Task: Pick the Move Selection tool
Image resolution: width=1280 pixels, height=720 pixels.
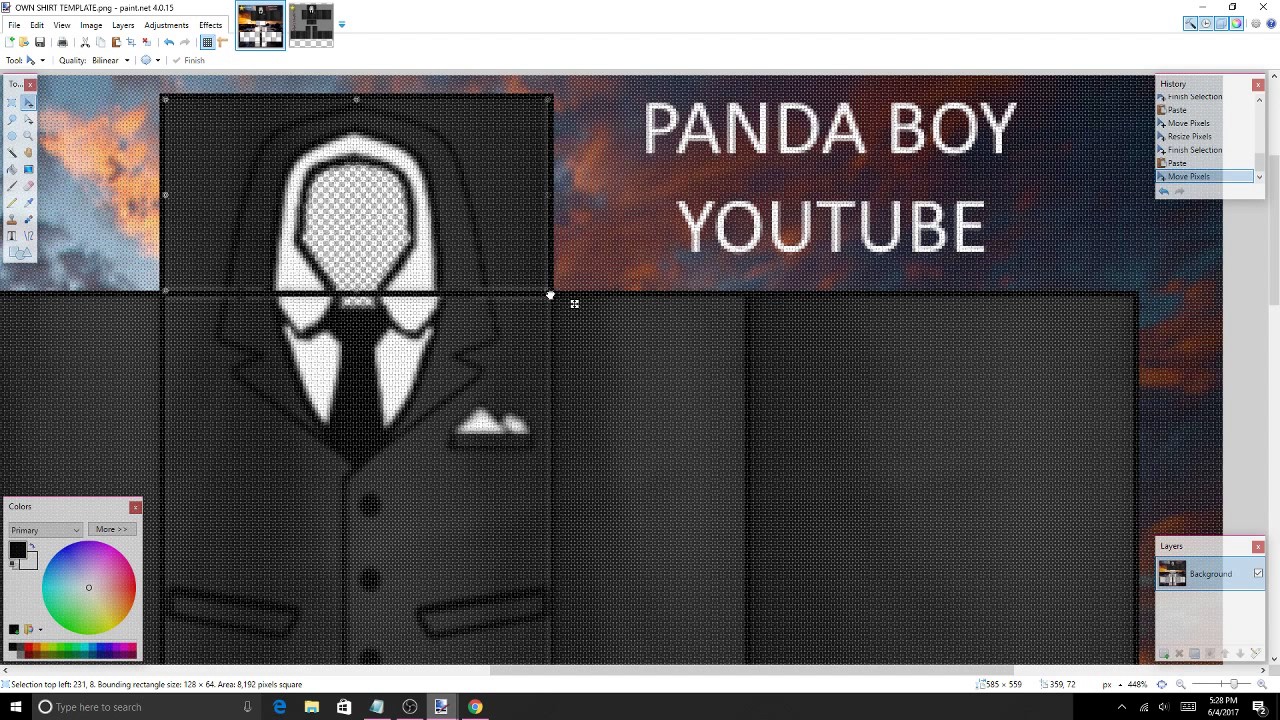Action: pos(28,119)
